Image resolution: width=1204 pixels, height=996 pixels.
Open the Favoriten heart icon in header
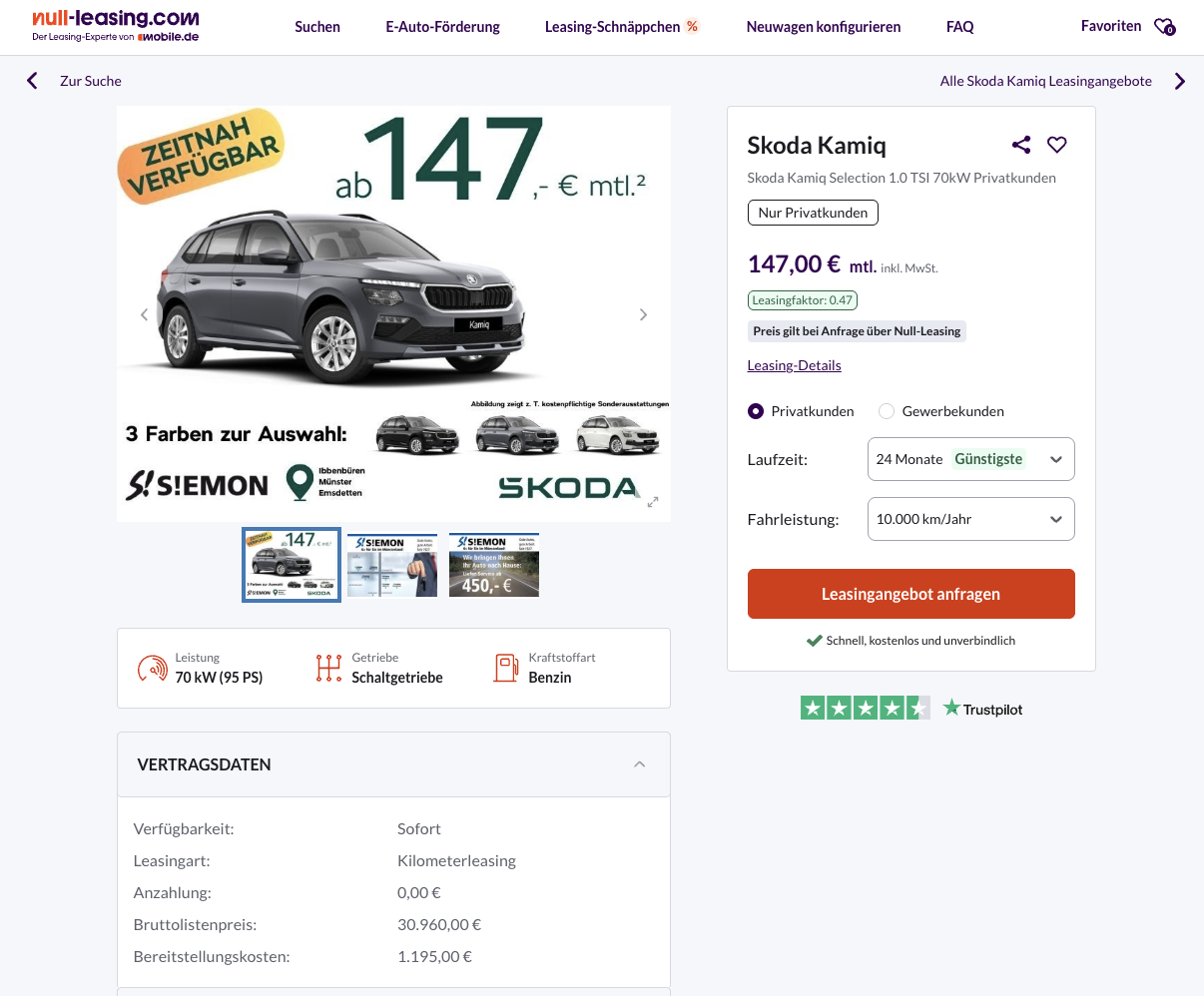point(1164,27)
